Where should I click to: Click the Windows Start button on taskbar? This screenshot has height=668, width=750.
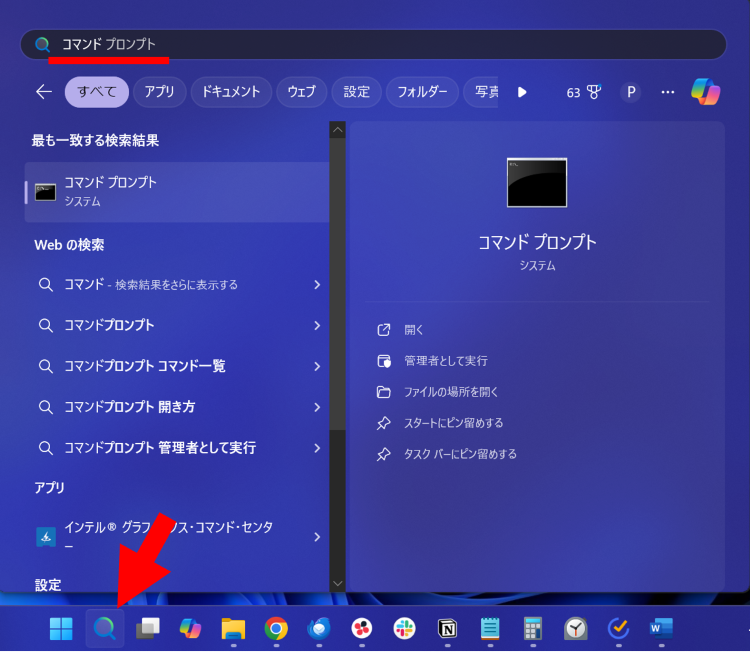[61, 628]
